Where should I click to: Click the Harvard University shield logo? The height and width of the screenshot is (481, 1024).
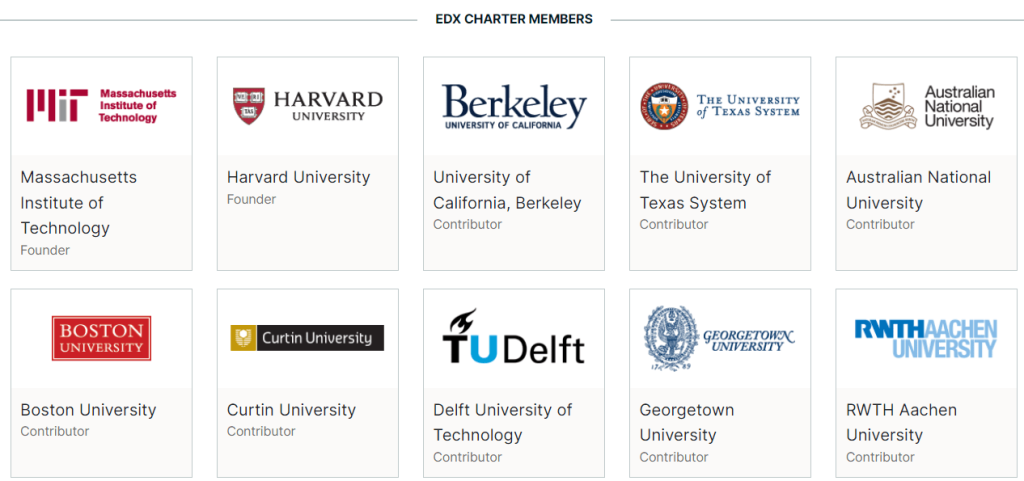point(308,106)
